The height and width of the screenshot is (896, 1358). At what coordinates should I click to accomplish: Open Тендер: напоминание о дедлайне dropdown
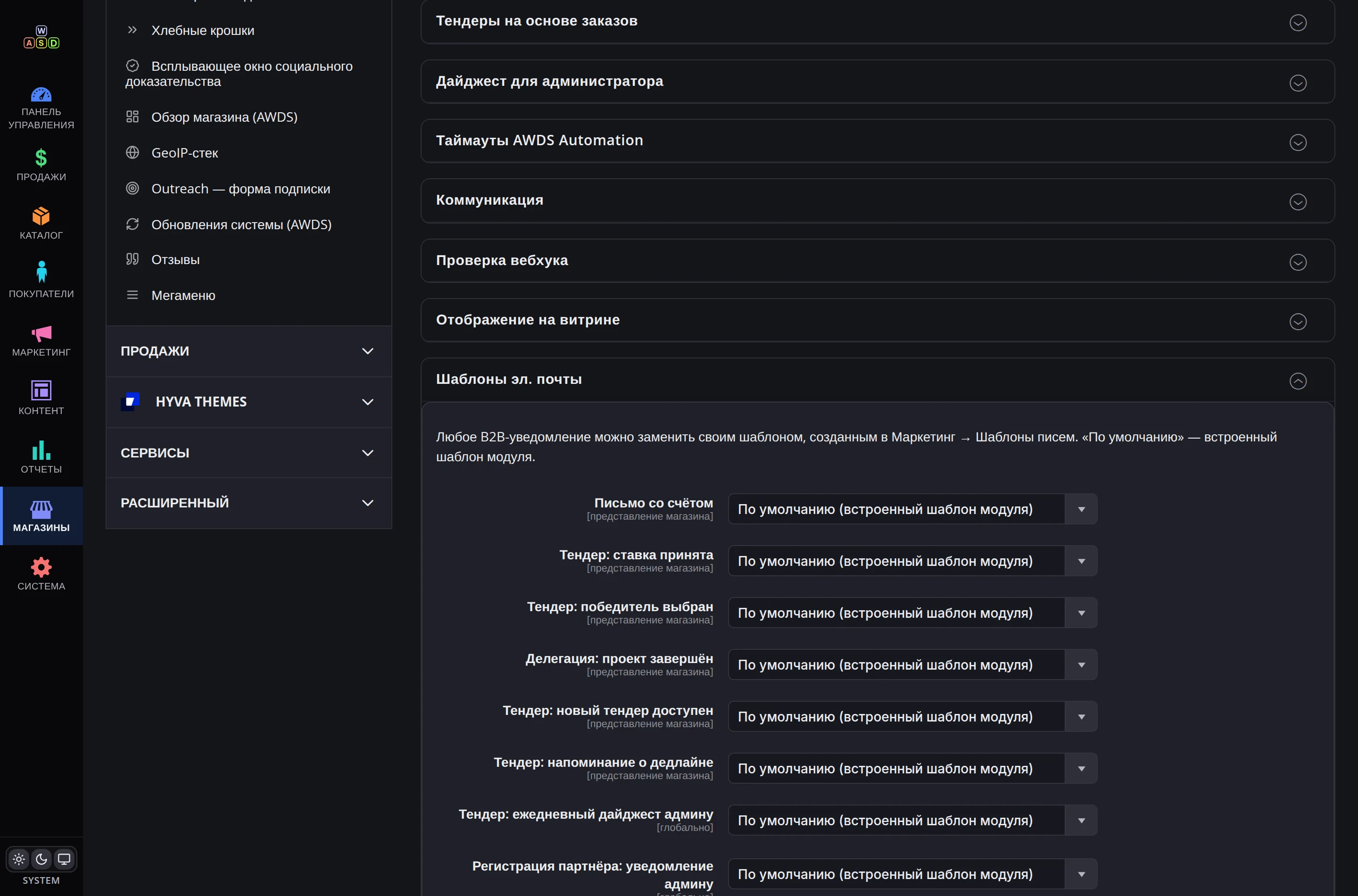click(x=912, y=768)
